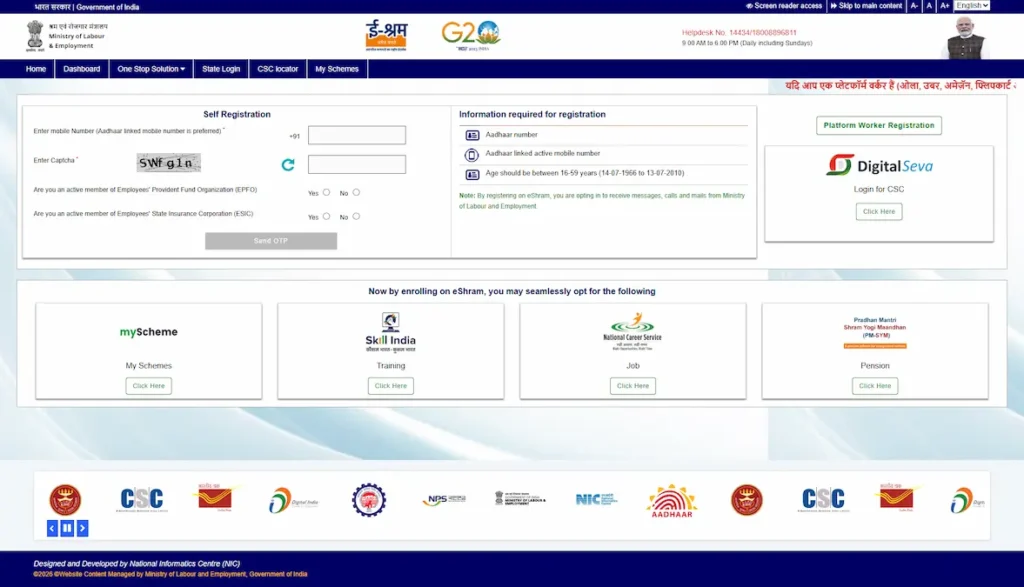The image size is (1024, 587).
Task: Click Here under Login for CSC
Action: [879, 212]
